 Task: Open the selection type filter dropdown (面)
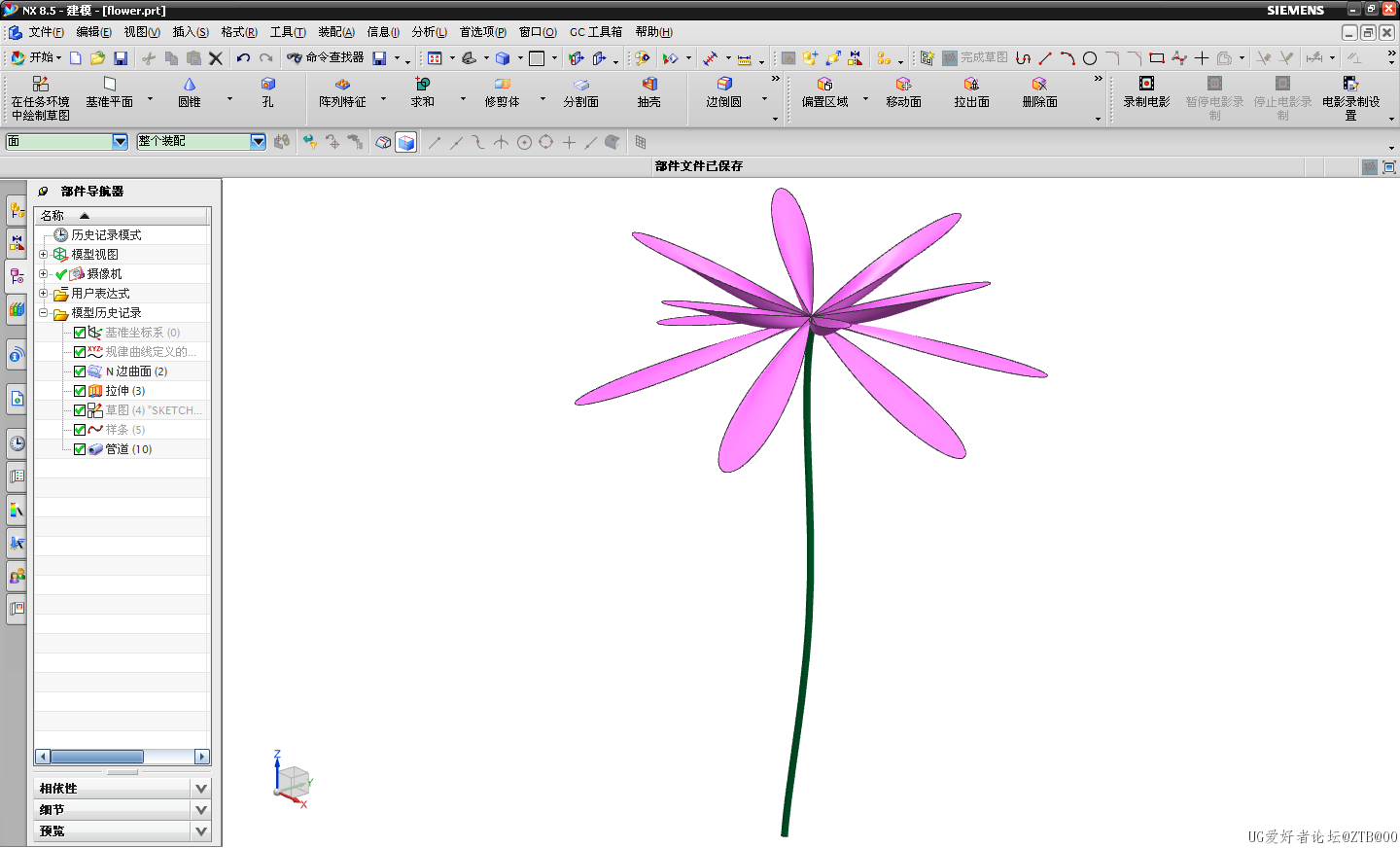coord(120,141)
